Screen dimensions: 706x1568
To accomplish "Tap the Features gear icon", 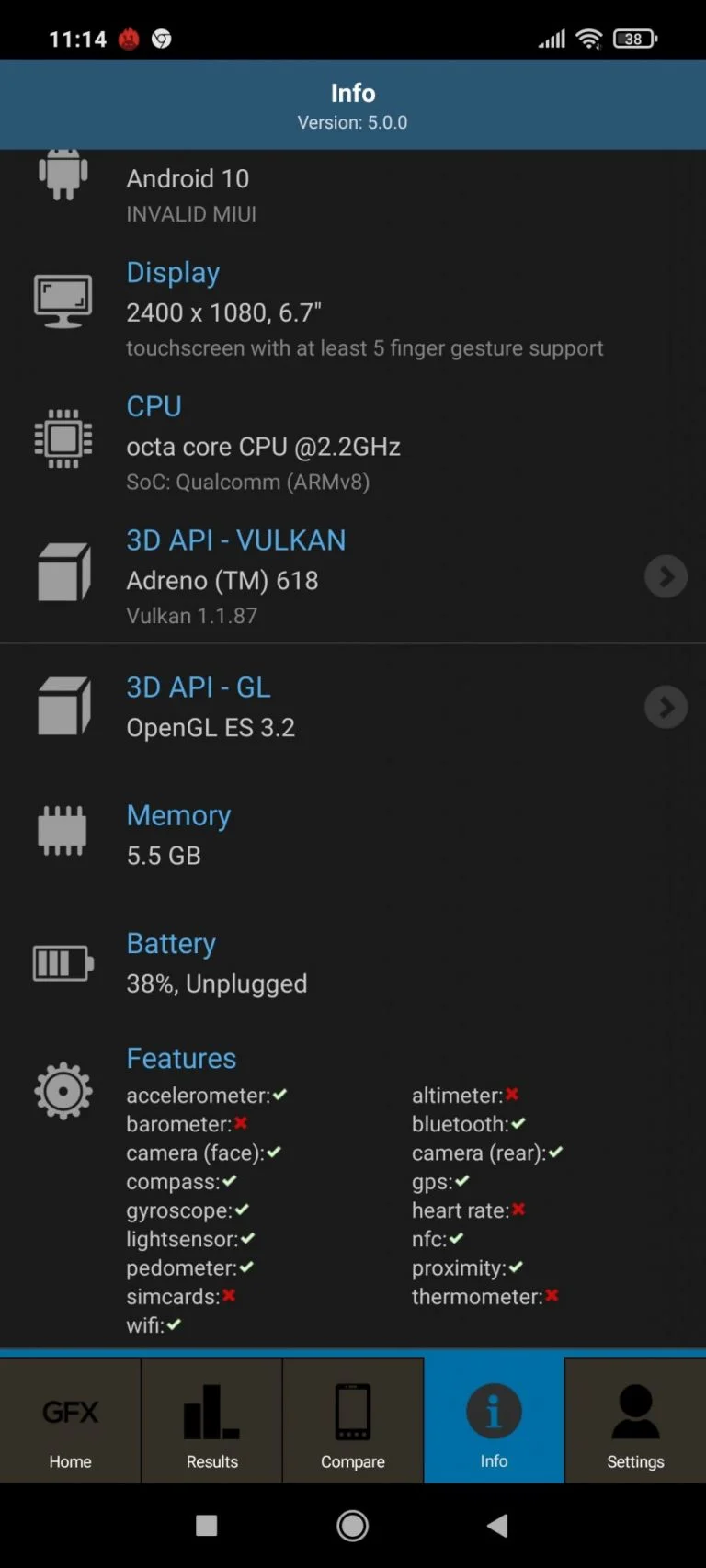I will point(63,1091).
